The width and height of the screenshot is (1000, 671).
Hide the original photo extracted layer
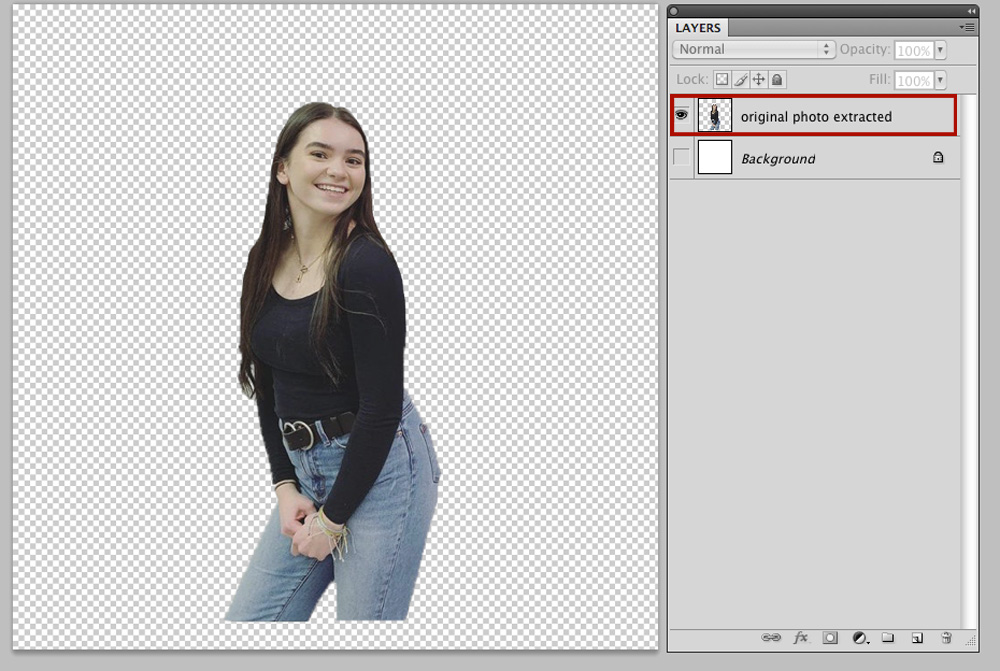pos(681,115)
